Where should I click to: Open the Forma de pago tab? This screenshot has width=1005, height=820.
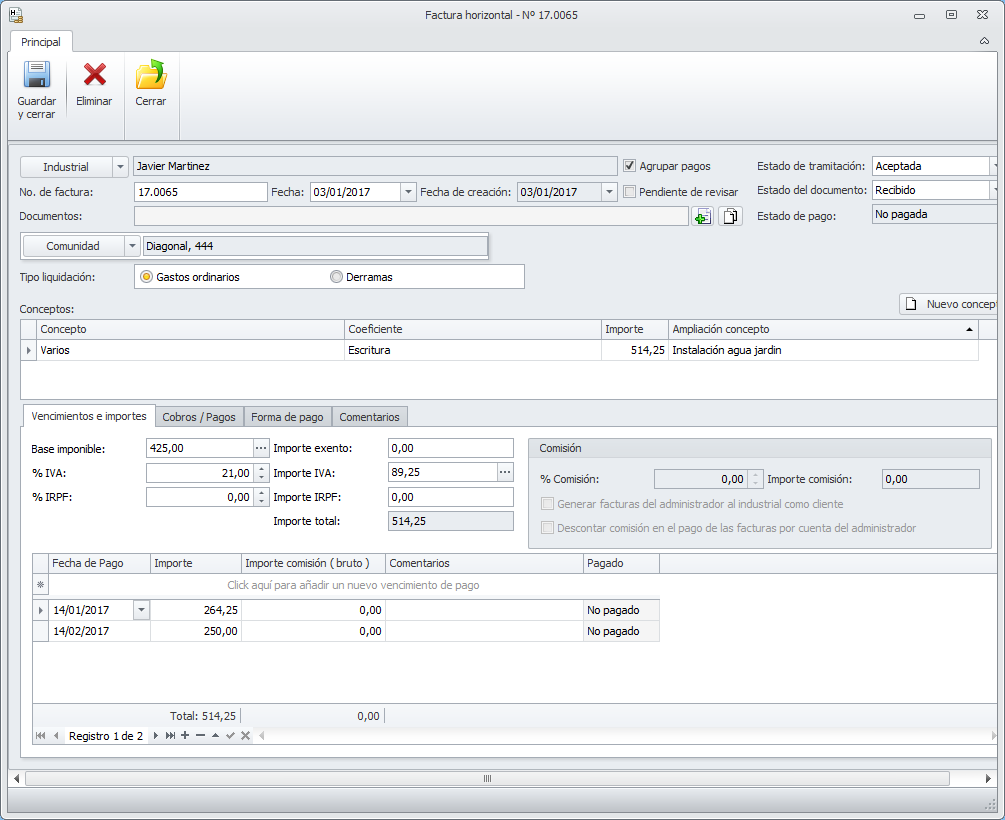click(287, 417)
